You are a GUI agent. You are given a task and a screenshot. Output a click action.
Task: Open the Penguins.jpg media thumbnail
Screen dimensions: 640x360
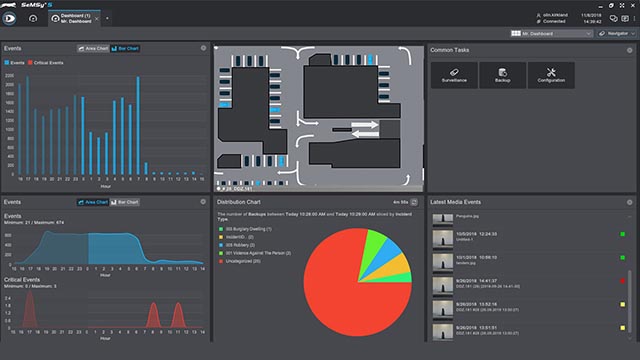[x=443, y=220]
